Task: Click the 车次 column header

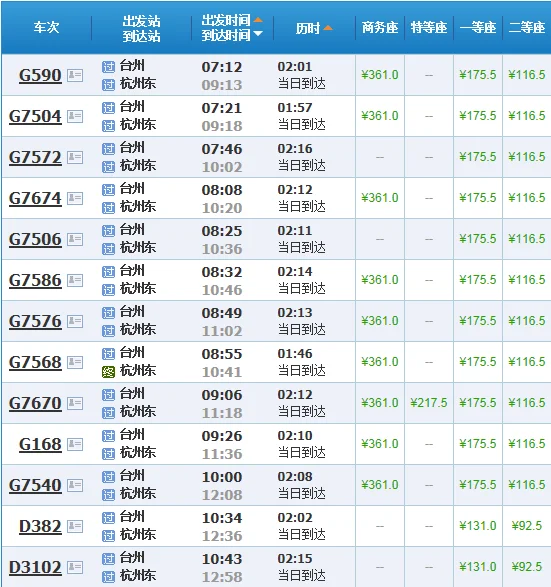Action: (46, 27)
